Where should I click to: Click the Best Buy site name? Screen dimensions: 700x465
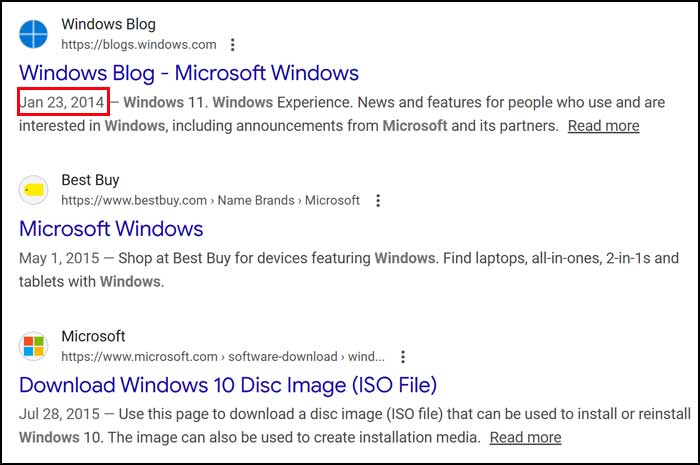coord(90,180)
